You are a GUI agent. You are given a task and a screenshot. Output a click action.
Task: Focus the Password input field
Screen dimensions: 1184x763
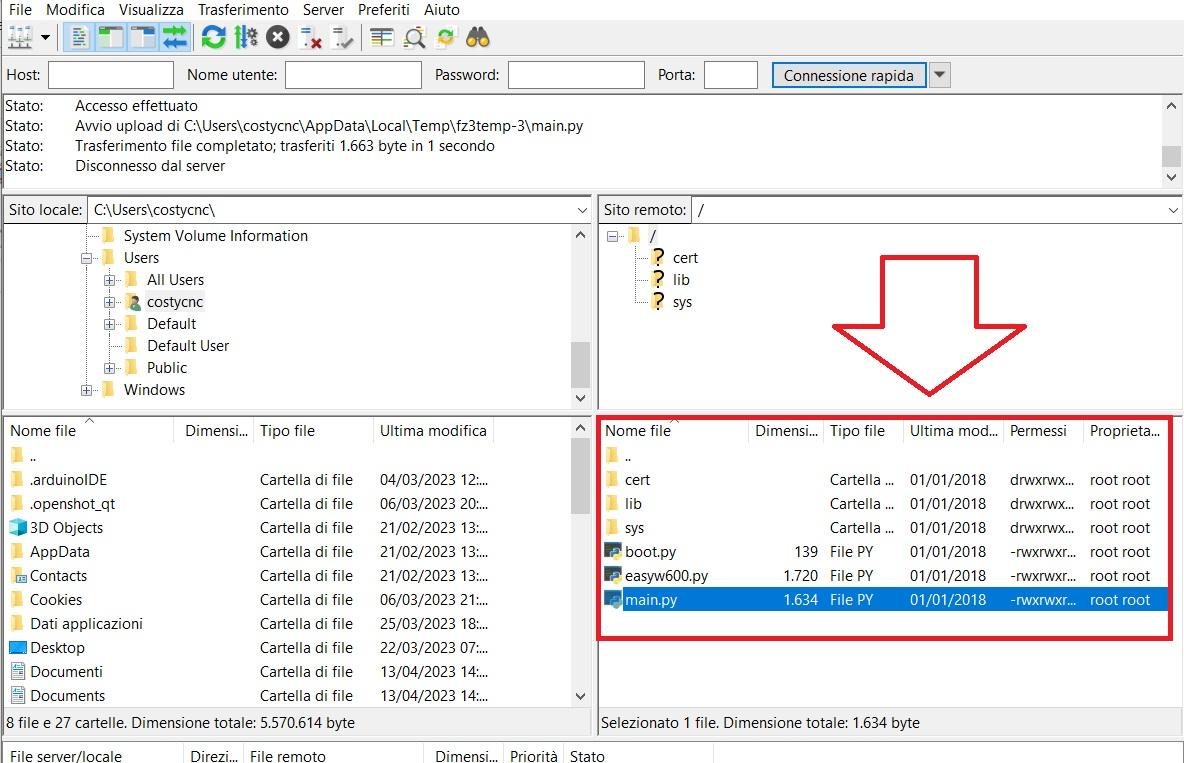point(576,75)
